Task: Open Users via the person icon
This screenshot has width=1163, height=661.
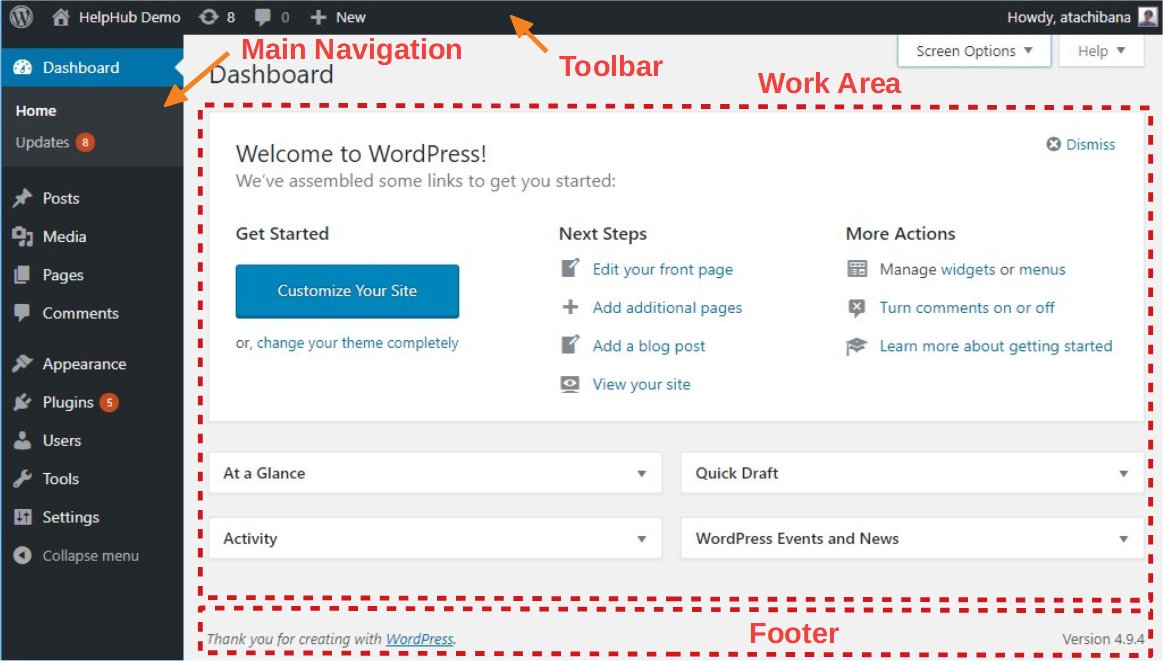Action: point(22,440)
